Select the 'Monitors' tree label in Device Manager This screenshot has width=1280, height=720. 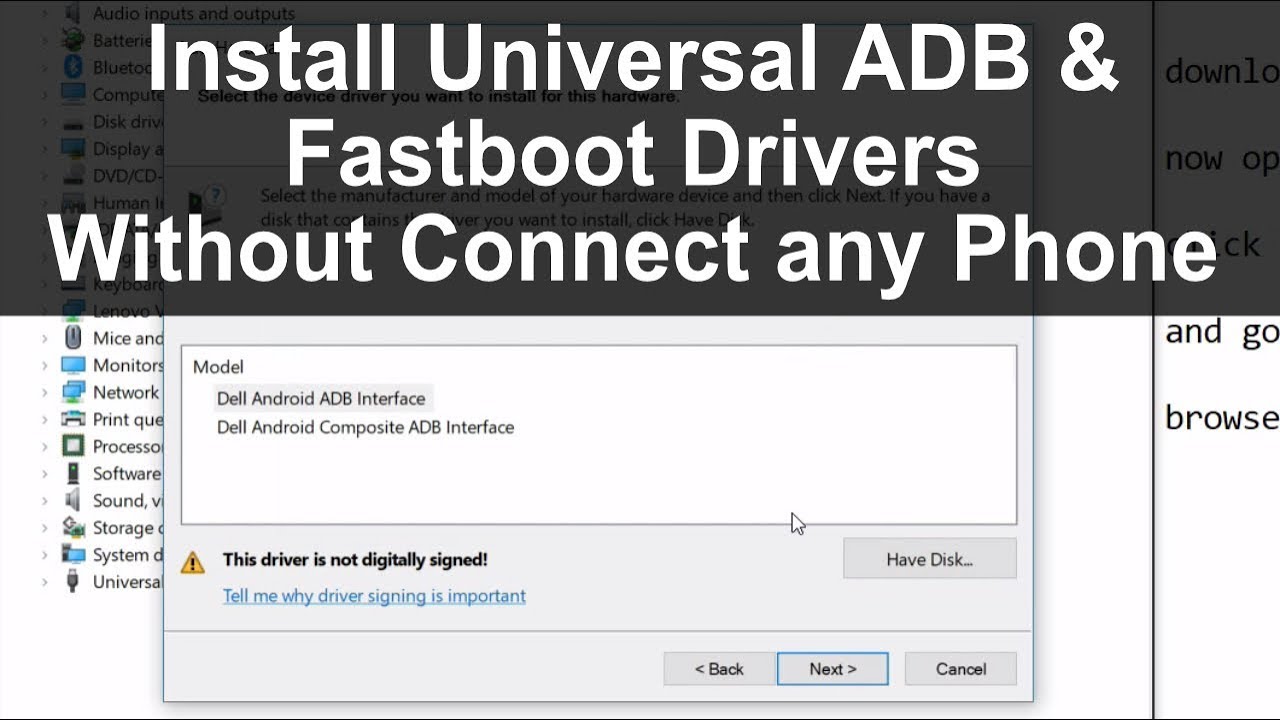pyautogui.click(x=128, y=365)
